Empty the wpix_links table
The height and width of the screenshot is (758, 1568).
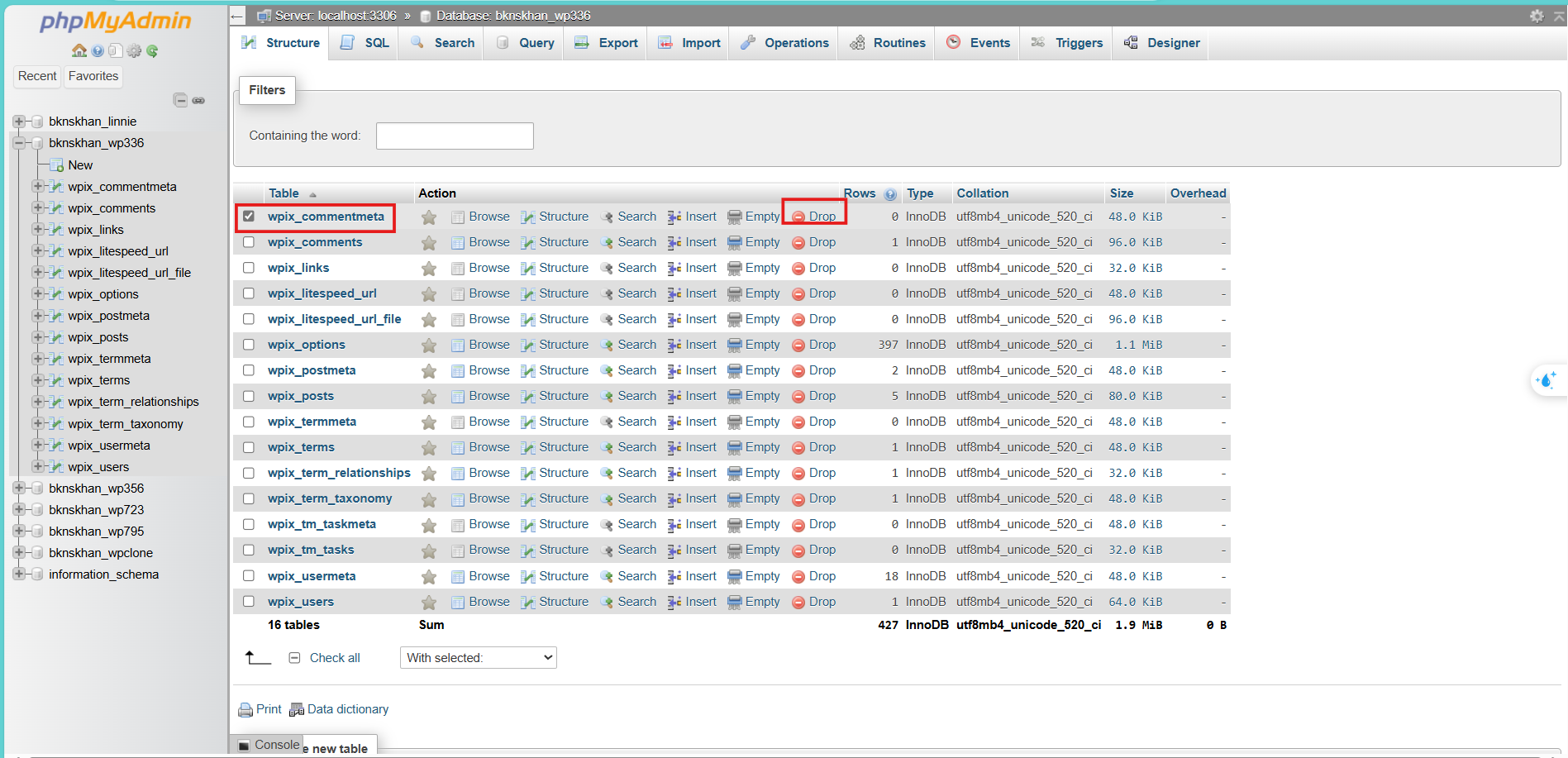[x=754, y=268]
